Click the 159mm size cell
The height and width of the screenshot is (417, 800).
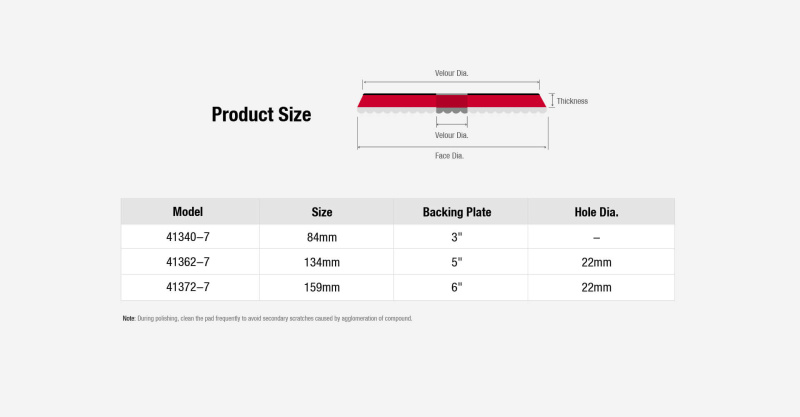tap(322, 287)
